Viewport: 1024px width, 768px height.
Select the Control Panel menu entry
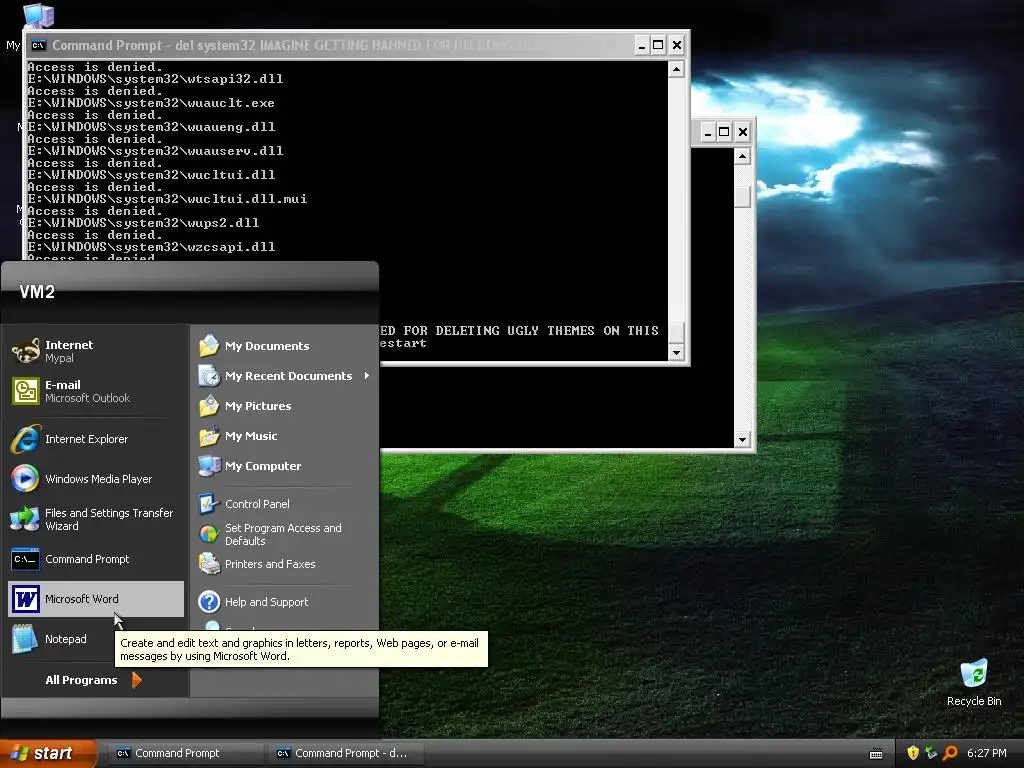click(257, 504)
